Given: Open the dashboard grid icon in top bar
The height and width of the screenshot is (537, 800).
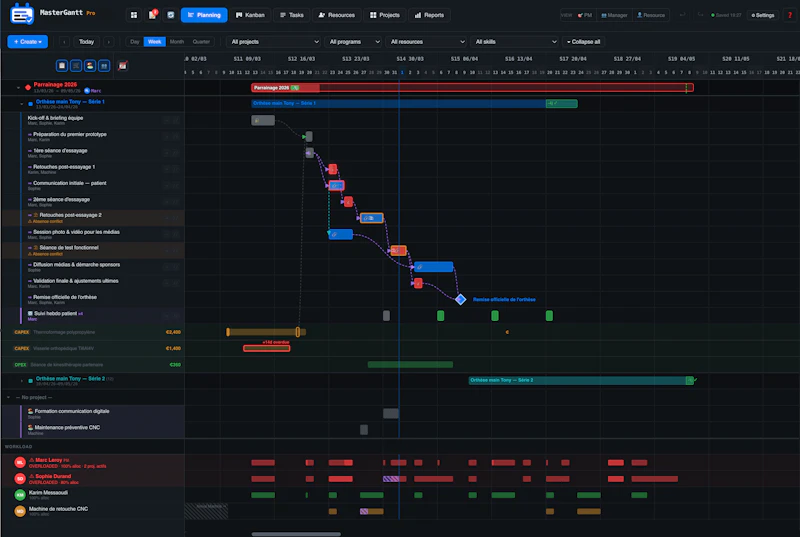Looking at the screenshot, I should click(134, 15).
